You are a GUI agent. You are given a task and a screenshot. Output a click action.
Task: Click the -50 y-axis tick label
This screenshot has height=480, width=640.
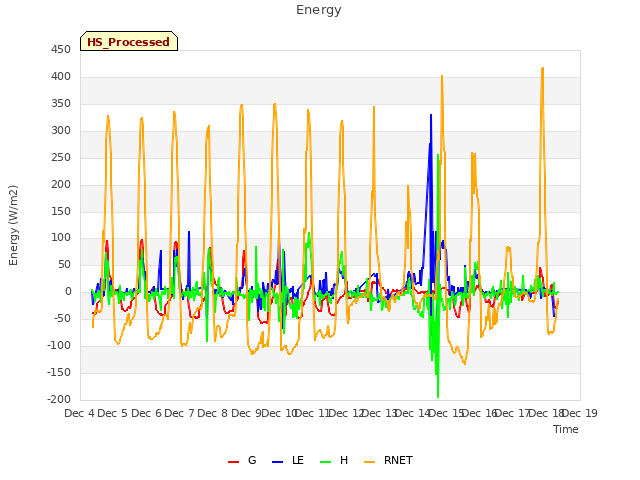tap(63, 319)
